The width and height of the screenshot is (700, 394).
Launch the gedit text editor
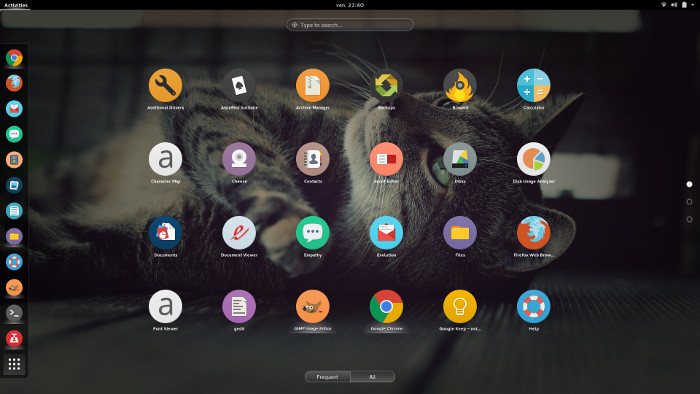pyautogui.click(x=239, y=306)
